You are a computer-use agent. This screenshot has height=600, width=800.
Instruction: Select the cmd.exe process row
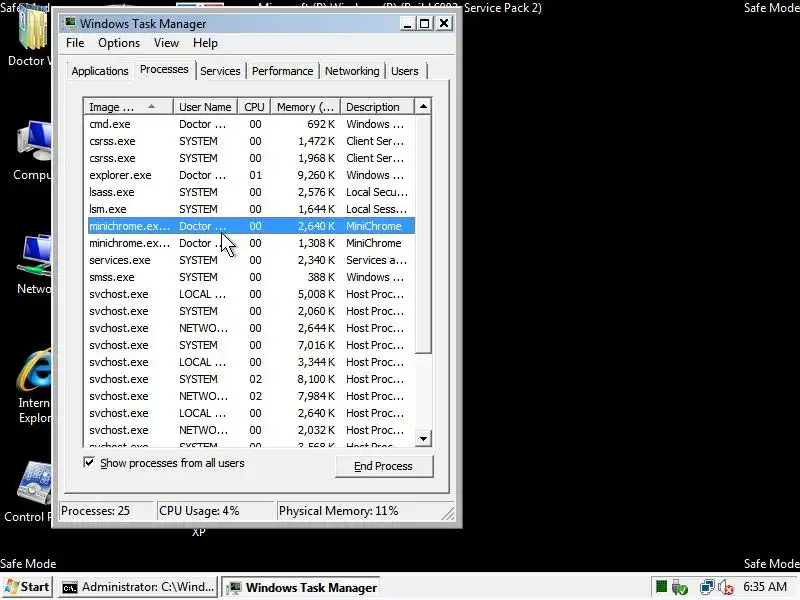[250, 124]
